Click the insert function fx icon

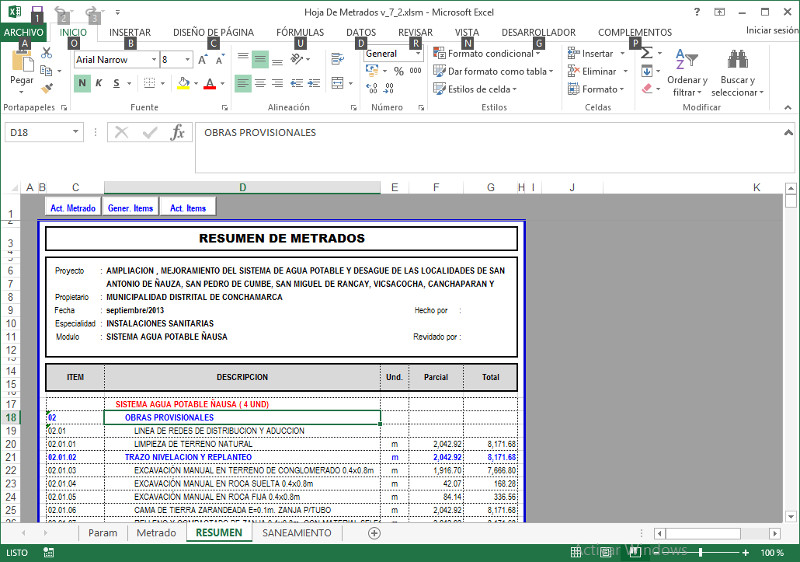coord(177,132)
